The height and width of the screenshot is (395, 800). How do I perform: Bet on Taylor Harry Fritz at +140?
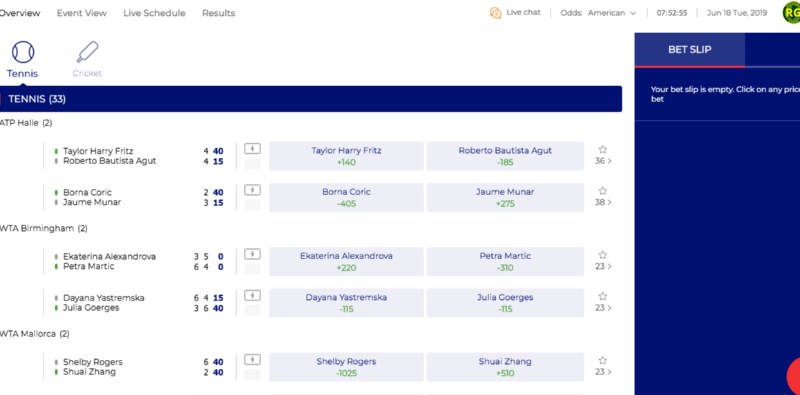coord(346,156)
